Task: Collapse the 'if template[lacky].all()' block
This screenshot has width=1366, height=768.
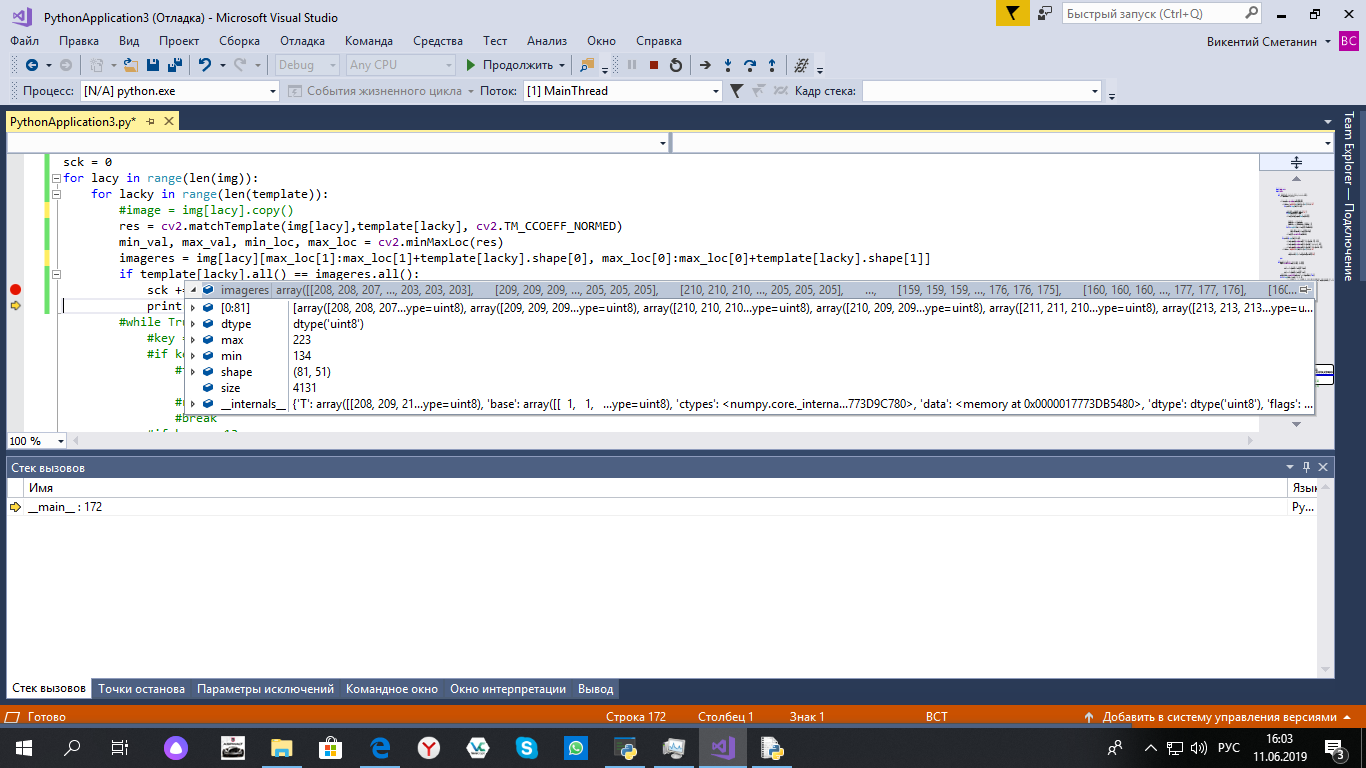Action: [56, 274]
